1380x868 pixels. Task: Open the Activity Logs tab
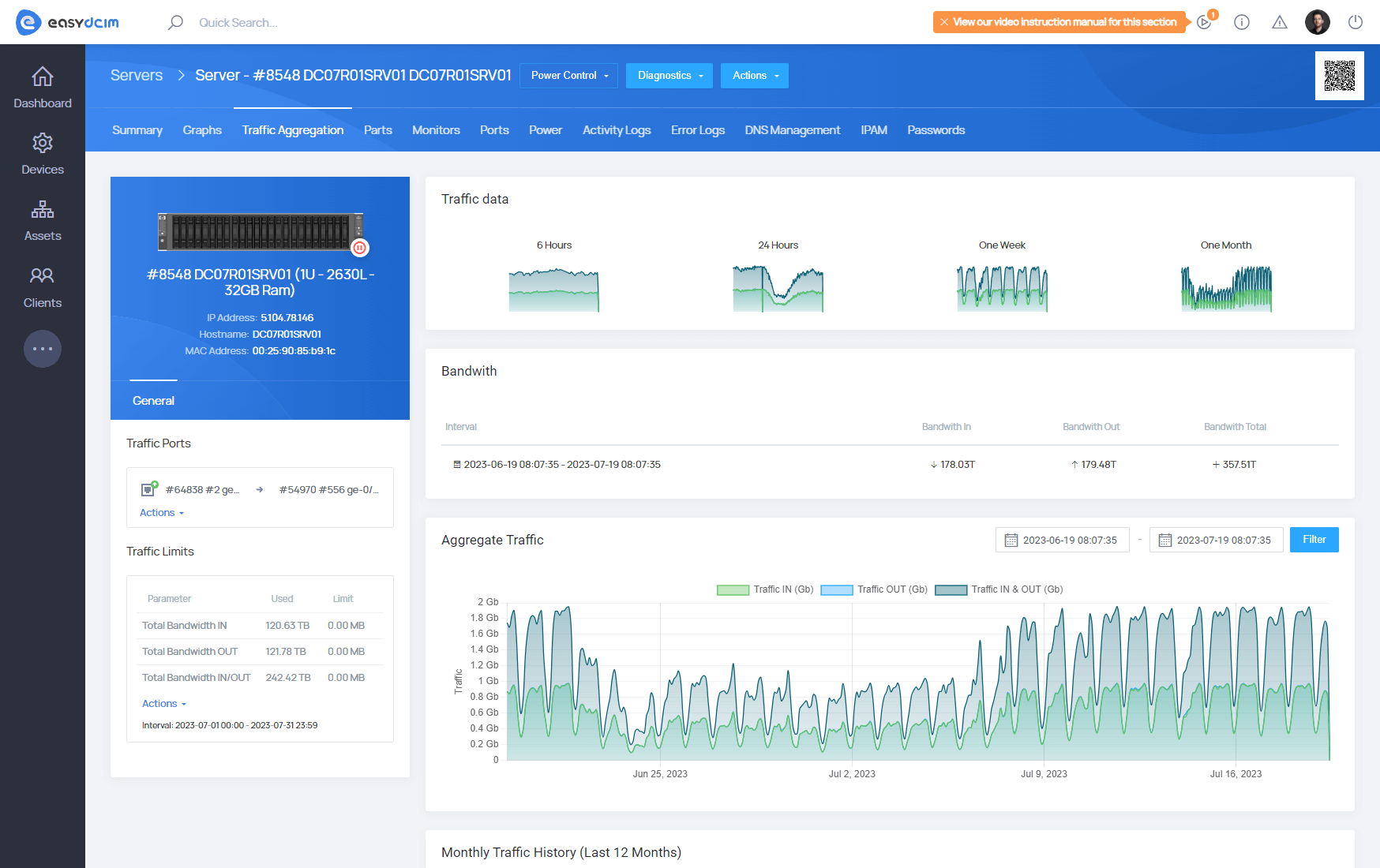(617, 130)
